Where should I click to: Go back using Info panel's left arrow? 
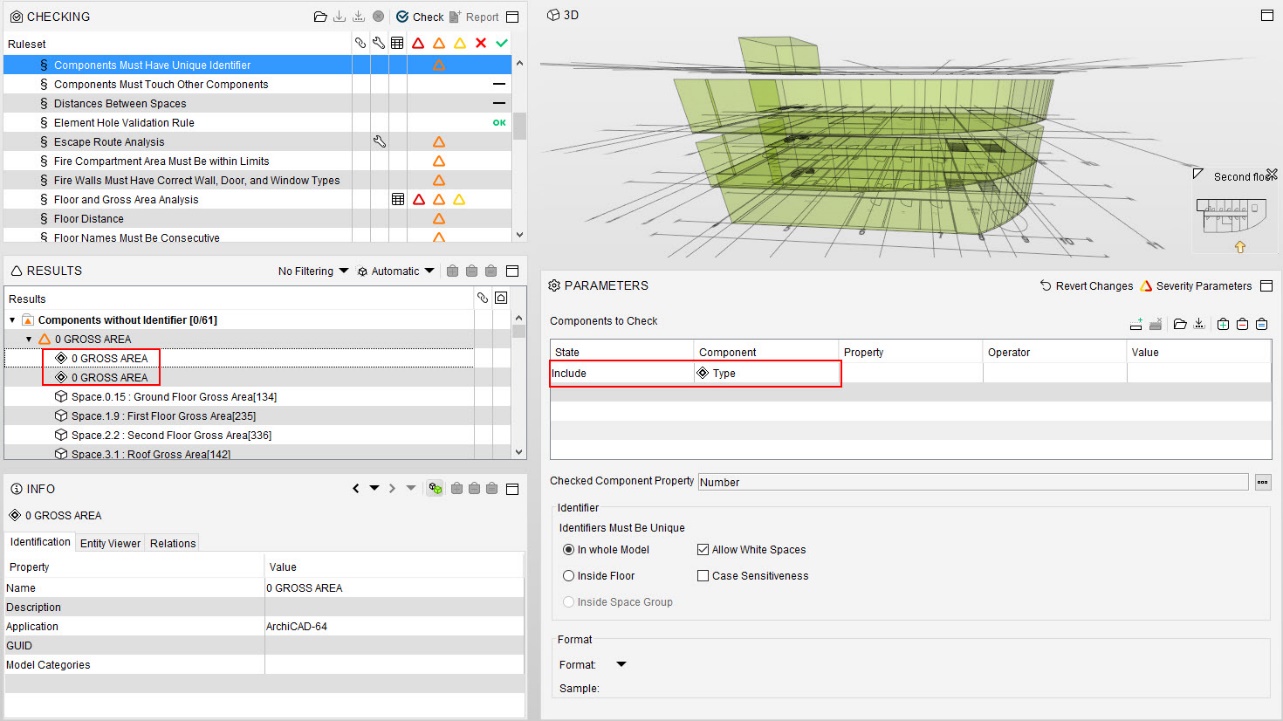tap(356, 489)
